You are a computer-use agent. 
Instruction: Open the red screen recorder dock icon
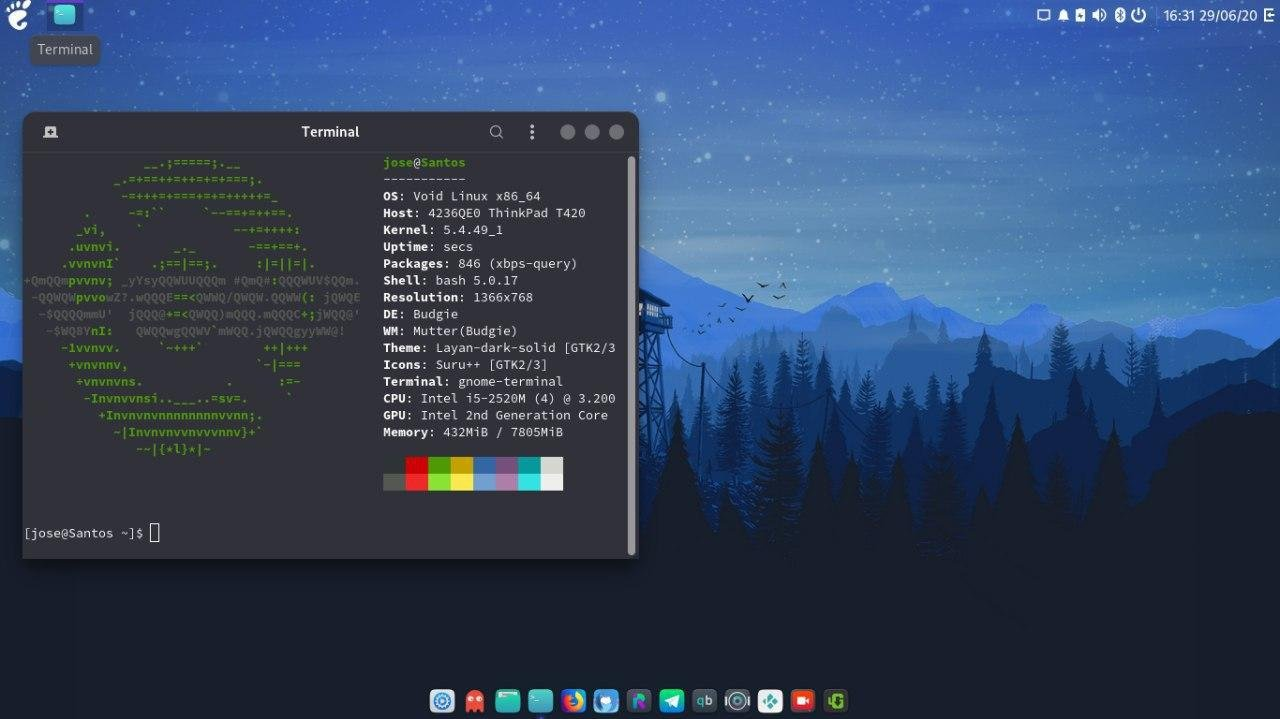click(802, 701)
